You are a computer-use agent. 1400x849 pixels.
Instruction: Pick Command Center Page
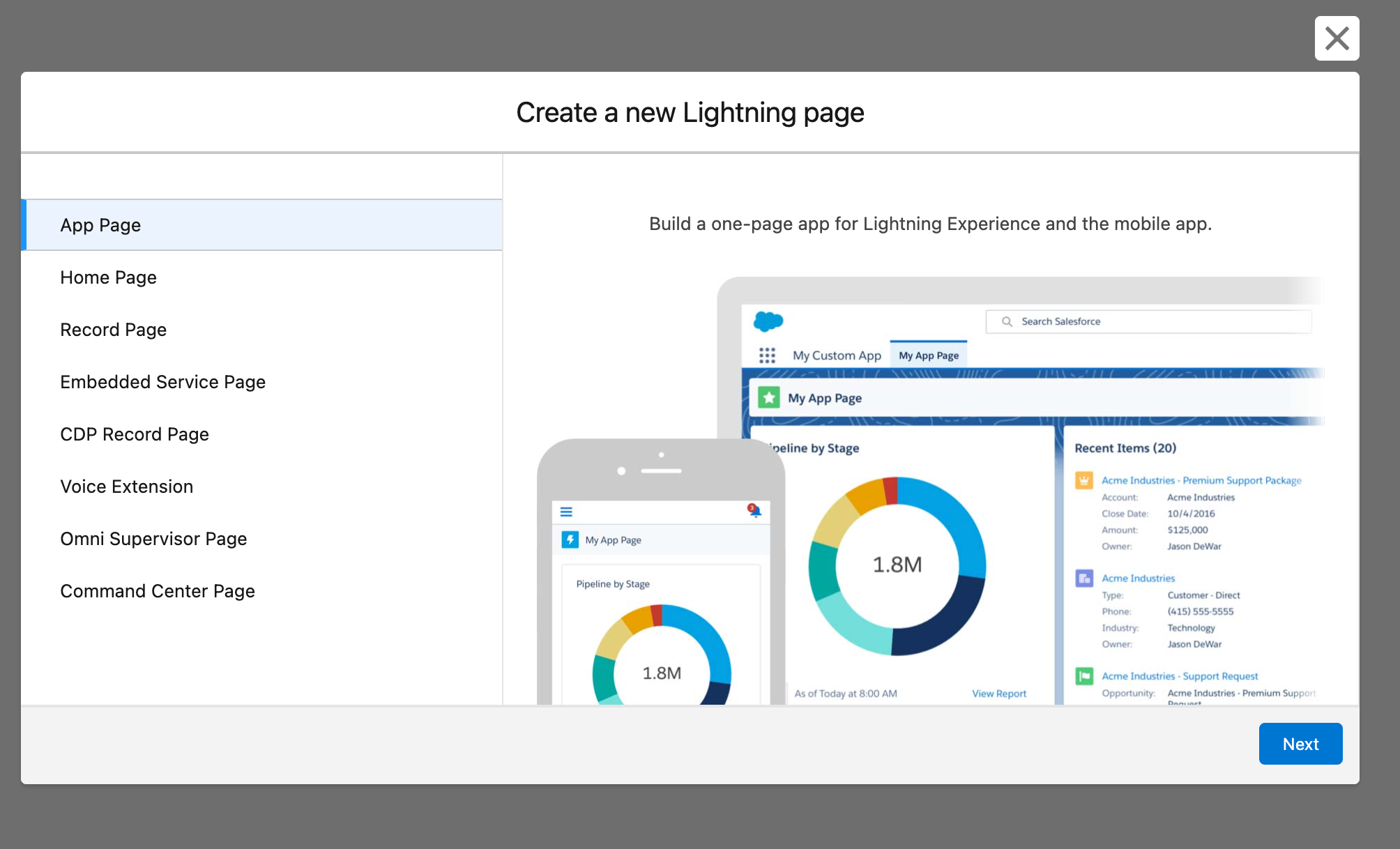tap(261, 591)
